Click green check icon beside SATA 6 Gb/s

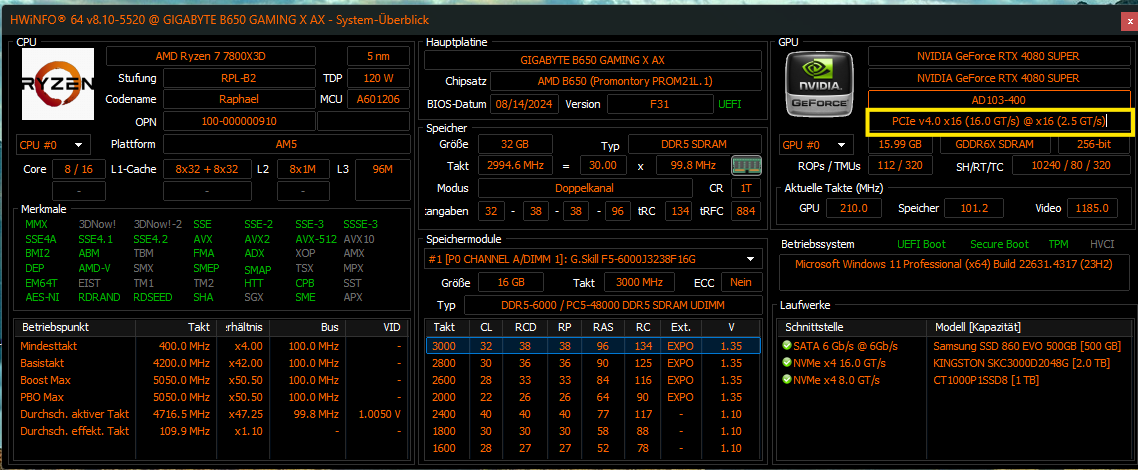pyautogui.click(x=787, y=346)
